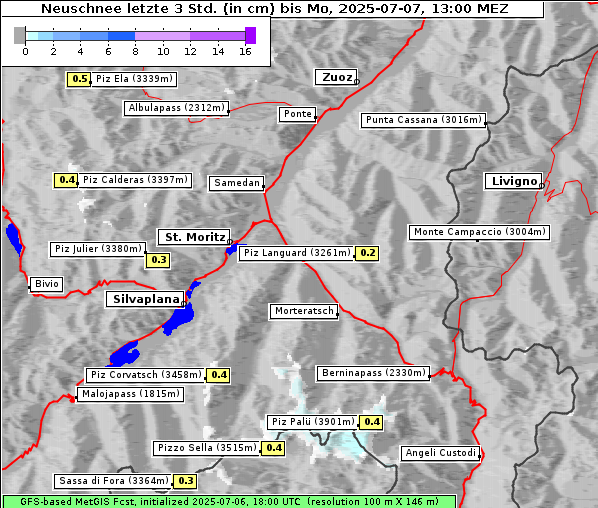Click the Berninapass (2330m) label
The height and width of the screenshot is (508, 598).
click(x=373, y=373)
